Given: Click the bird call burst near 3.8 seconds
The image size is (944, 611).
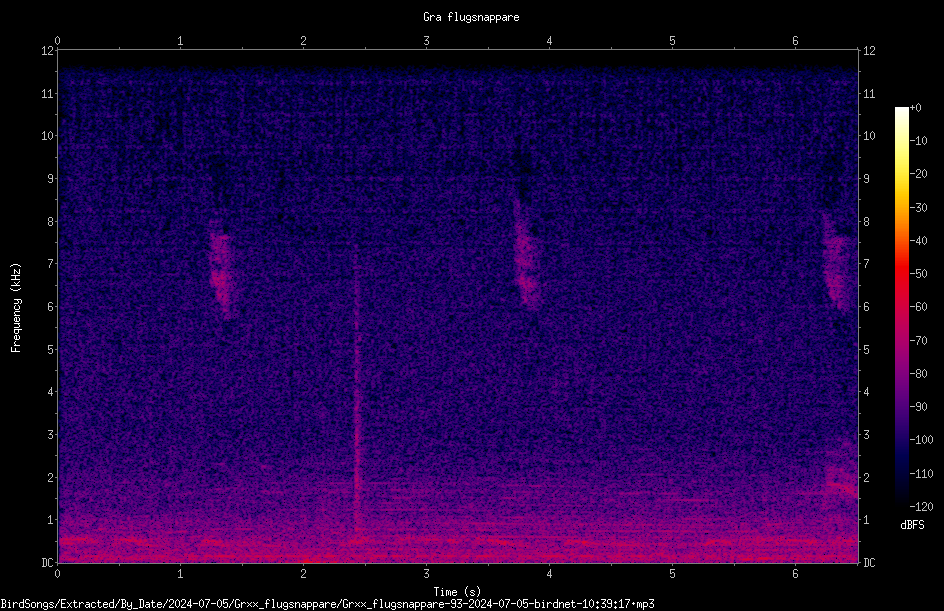Looking at the screenshot, I should click(526, 256).
